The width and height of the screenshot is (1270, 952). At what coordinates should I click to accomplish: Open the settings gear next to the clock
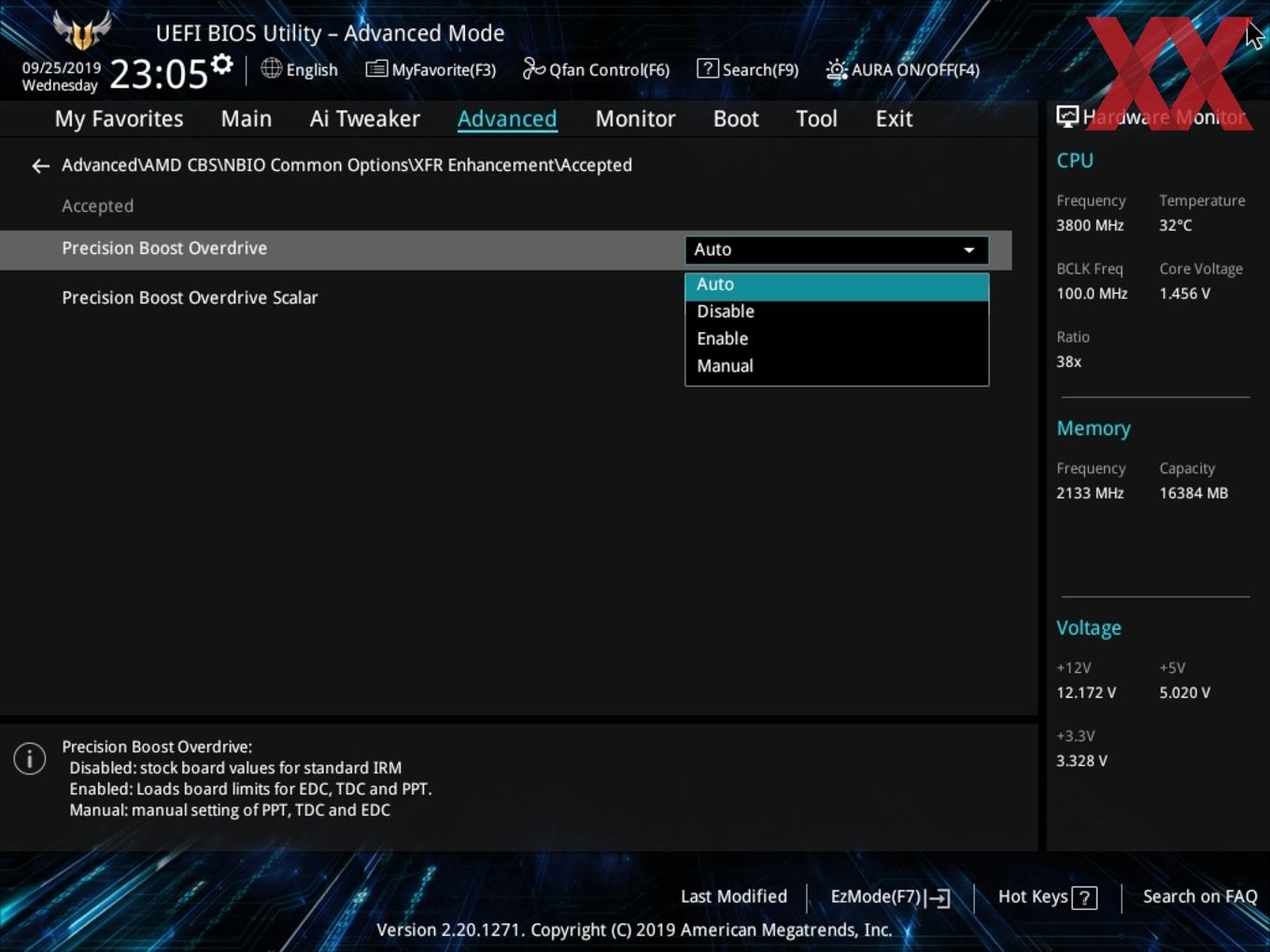tap(221, 64)
